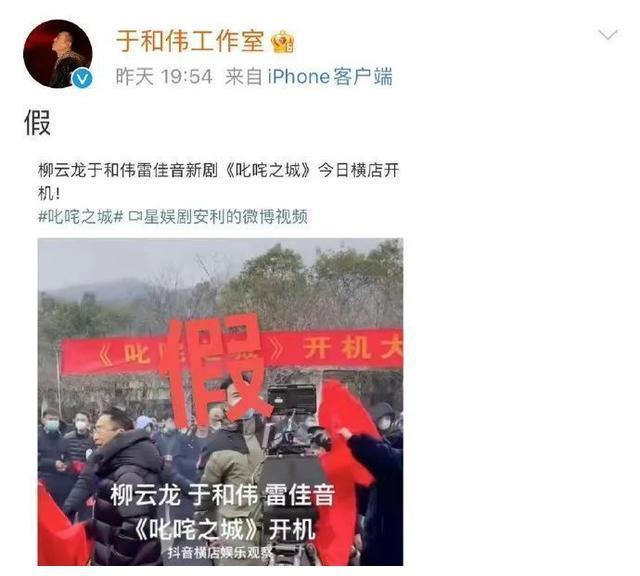Open the iPhone客户端 source link
640x576 pixels.
coord(330,77)
